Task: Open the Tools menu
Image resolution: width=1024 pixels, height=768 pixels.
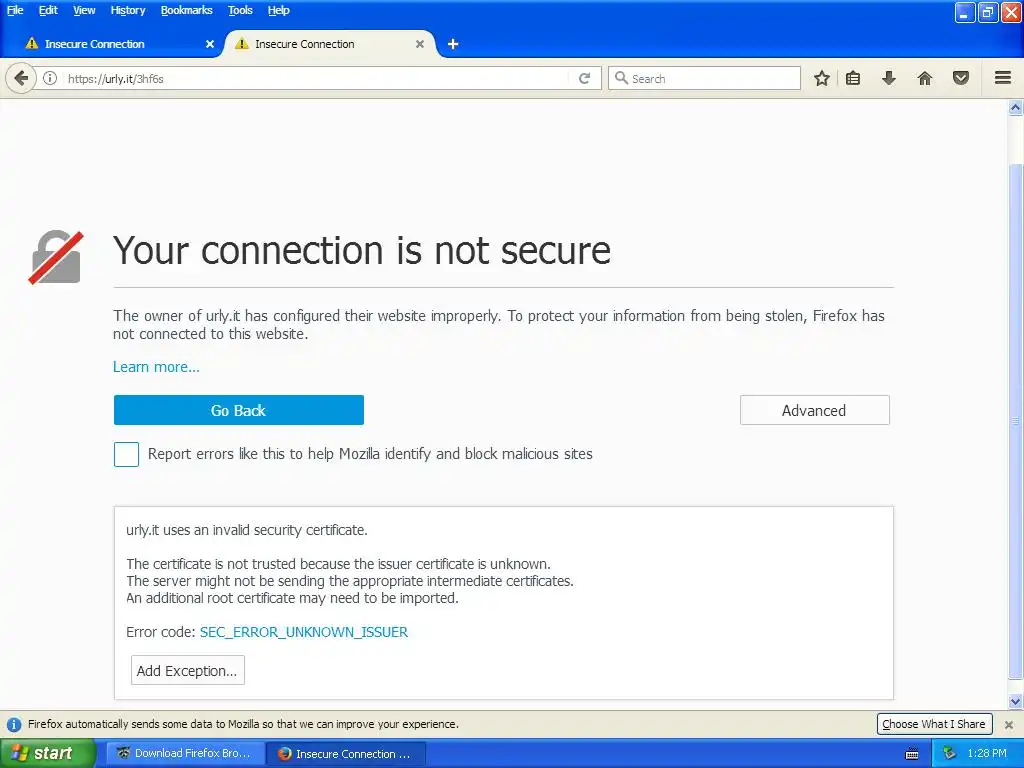Action: click(240, 10)
